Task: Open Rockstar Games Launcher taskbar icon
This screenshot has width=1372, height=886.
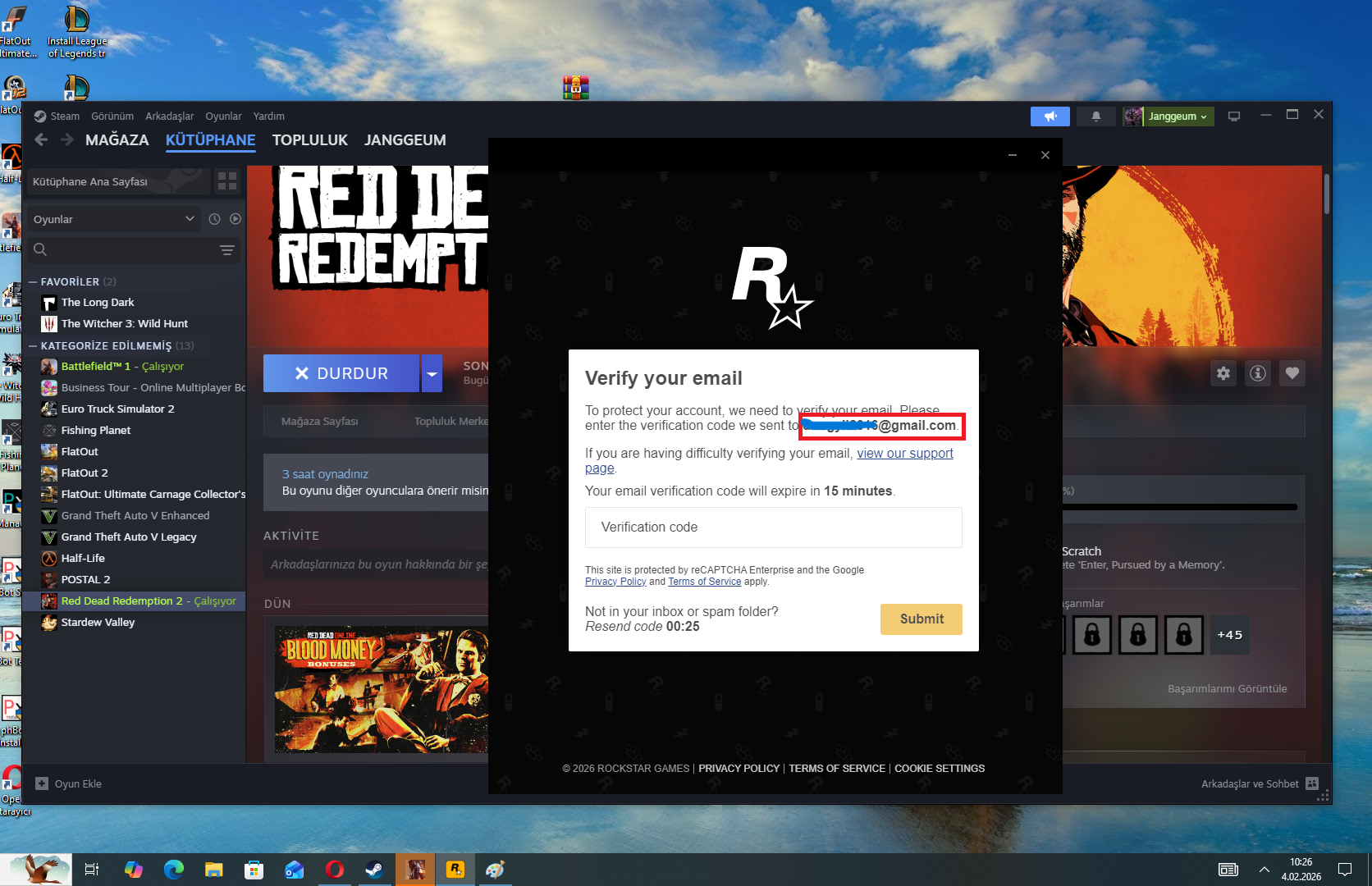Action: click(455, 870)
